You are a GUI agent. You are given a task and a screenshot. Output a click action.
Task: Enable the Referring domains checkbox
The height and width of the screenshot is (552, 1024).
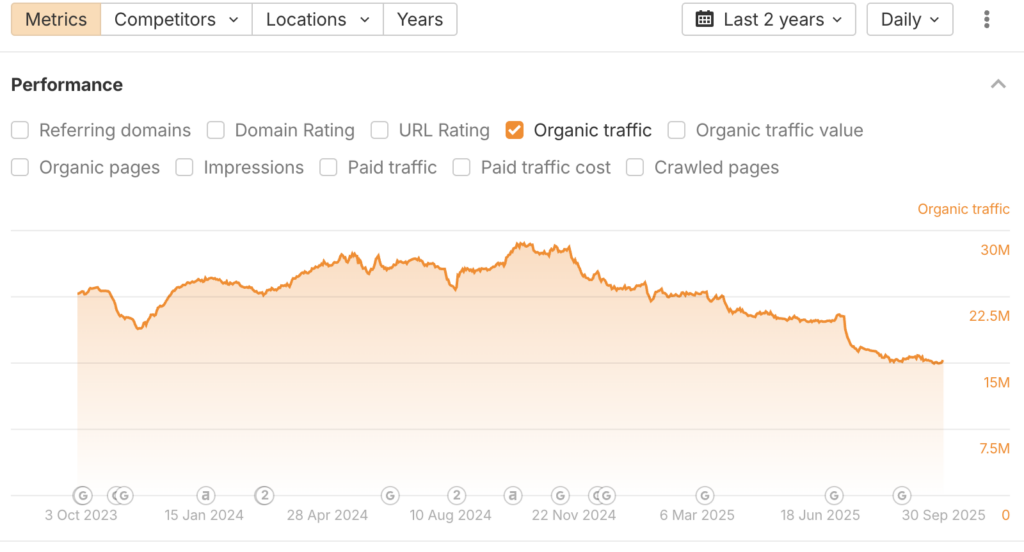pyautogui.click(x=20, y=130)
